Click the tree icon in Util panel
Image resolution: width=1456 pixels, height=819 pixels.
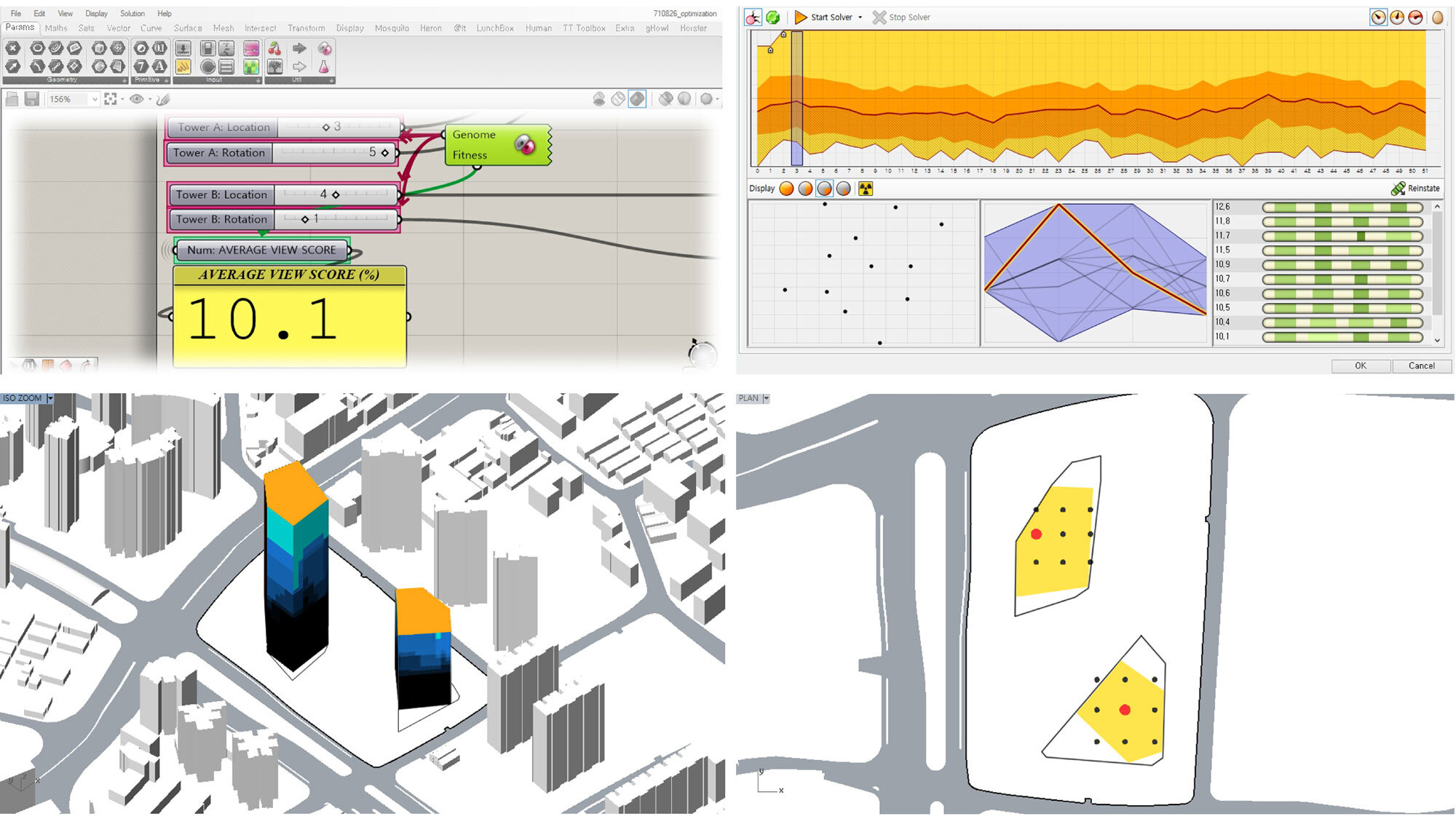(x=274, y=67)
